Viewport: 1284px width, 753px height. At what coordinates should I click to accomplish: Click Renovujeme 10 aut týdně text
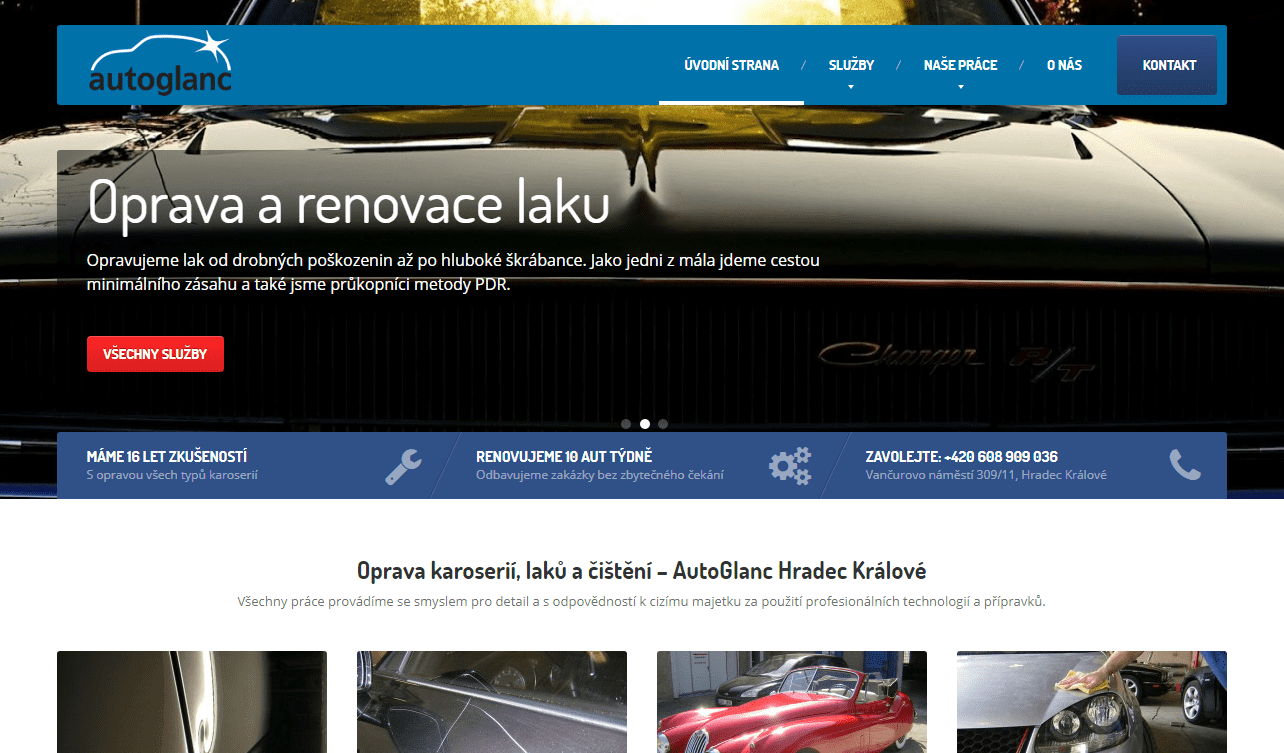[564, 456]
